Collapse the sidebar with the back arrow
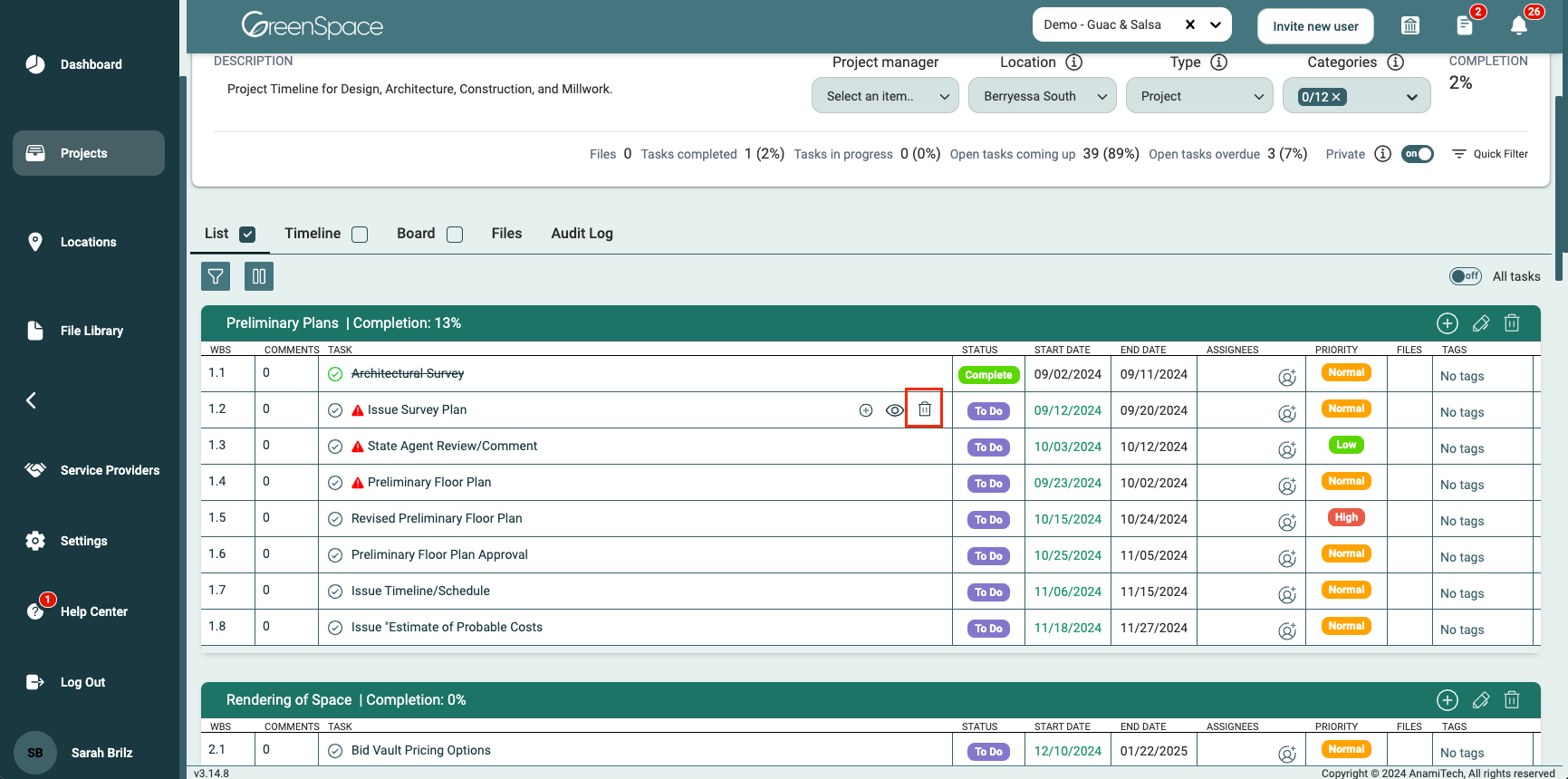1568x779 pixels. (x=32, y=400)
